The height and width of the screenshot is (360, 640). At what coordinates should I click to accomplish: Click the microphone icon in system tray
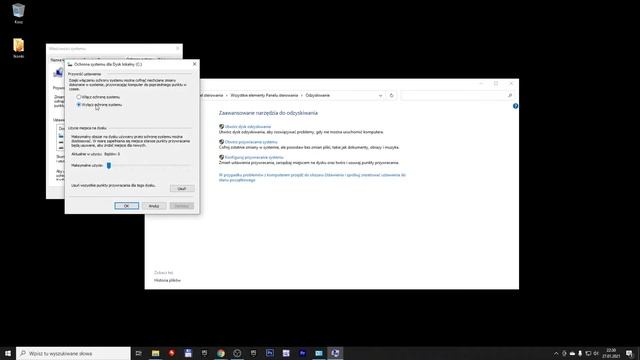coord(580,353)
